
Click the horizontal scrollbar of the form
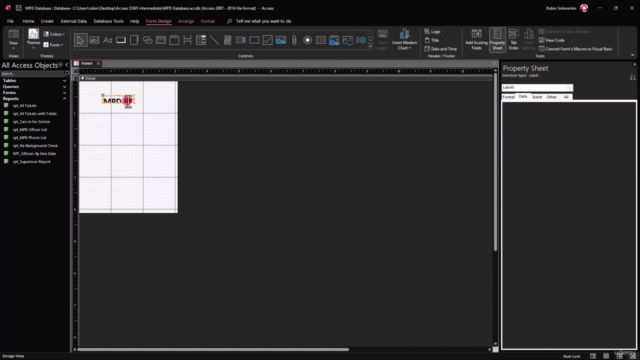click(213, 349)
